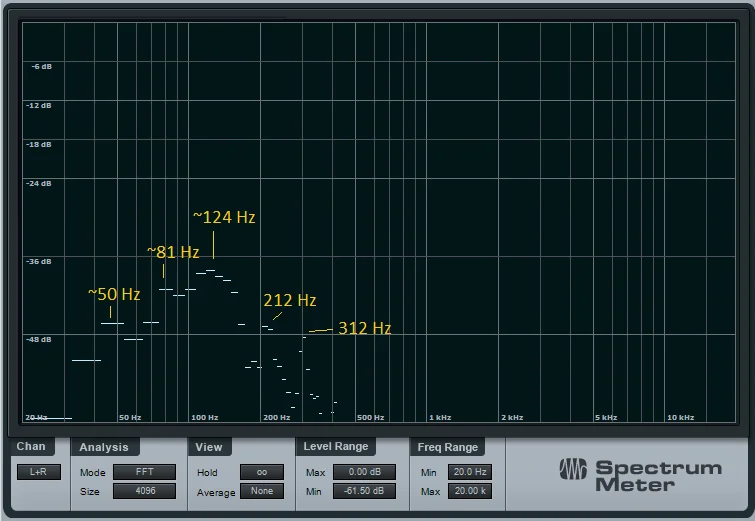This screenshot has width=755, height=521.
Task: Click the Freq Range Min 20.0 Hz field
Action: (469, 472)
